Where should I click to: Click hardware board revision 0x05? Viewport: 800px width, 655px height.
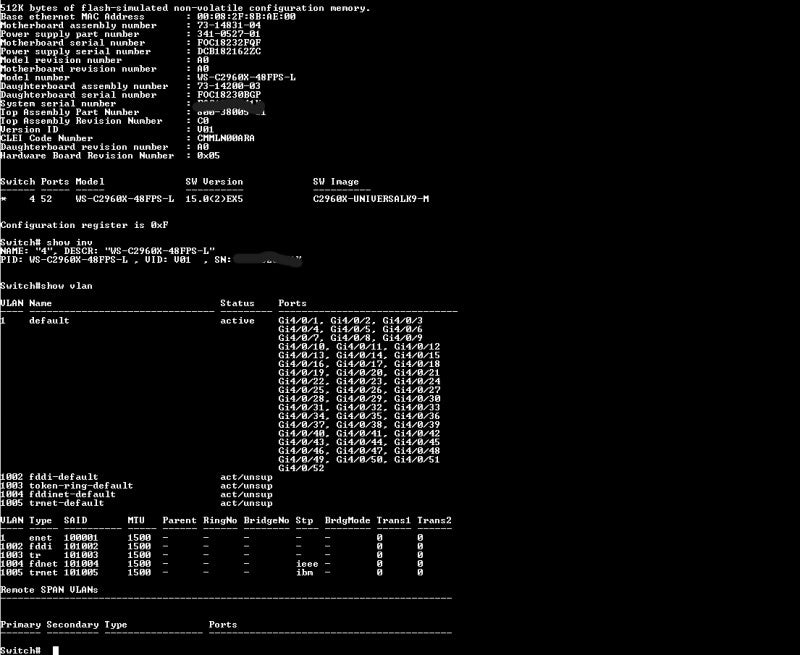pyautogui.click(x=209, y=156)
